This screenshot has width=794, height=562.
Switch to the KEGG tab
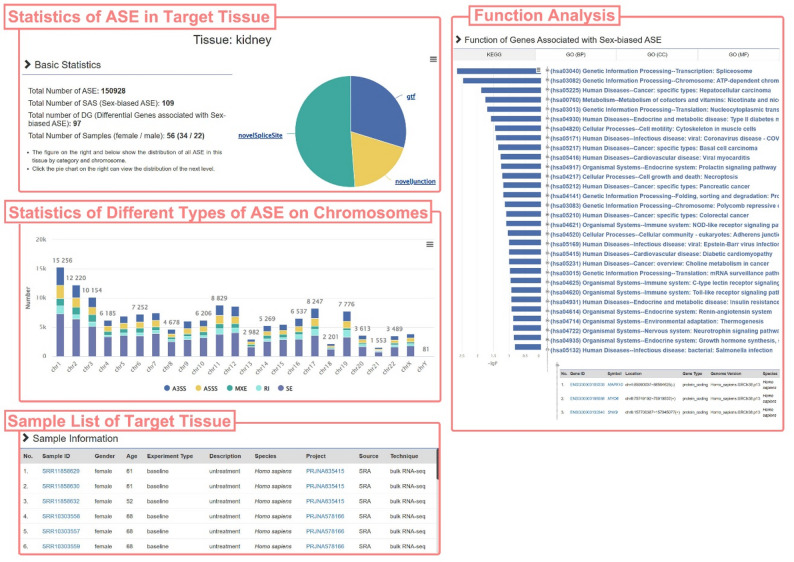(494, 54)
